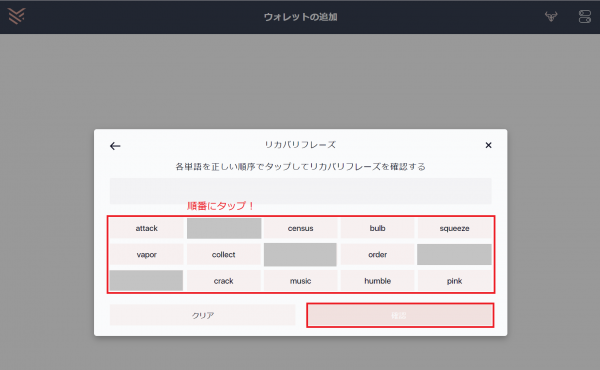600x370 pixels.
Task: Tap the word 'vapor'
Action: click(x=147, y=254)
